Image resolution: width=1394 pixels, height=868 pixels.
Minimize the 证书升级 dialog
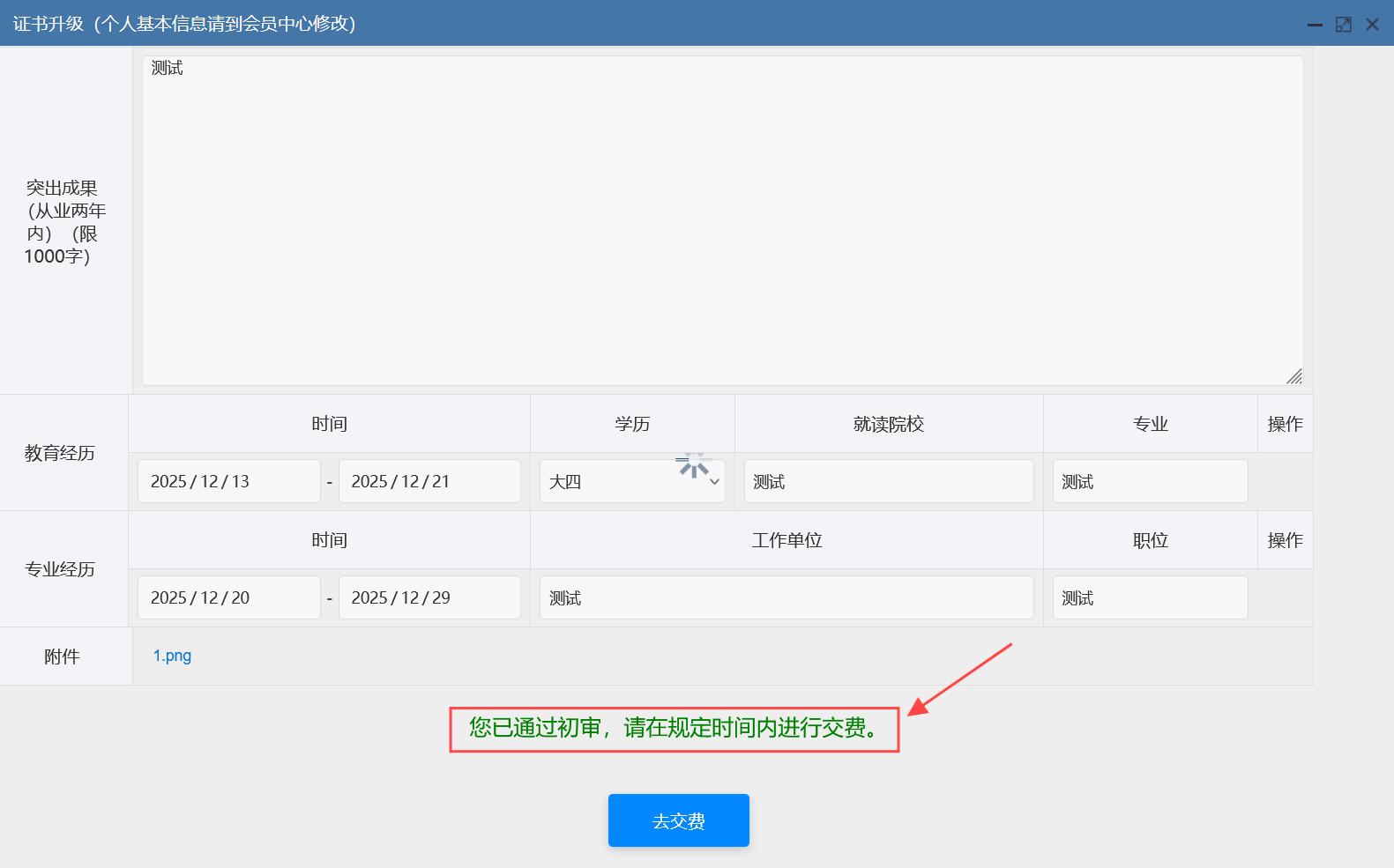1315,25
